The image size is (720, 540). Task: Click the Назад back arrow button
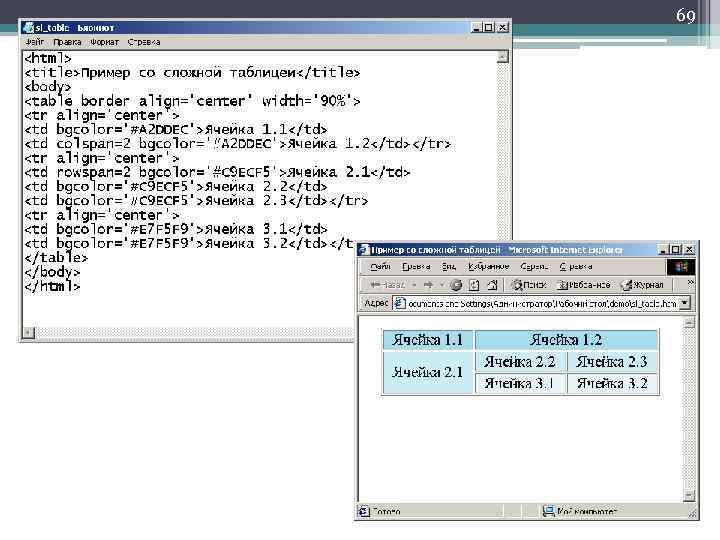pyautogui.click(x=387, y=285)
